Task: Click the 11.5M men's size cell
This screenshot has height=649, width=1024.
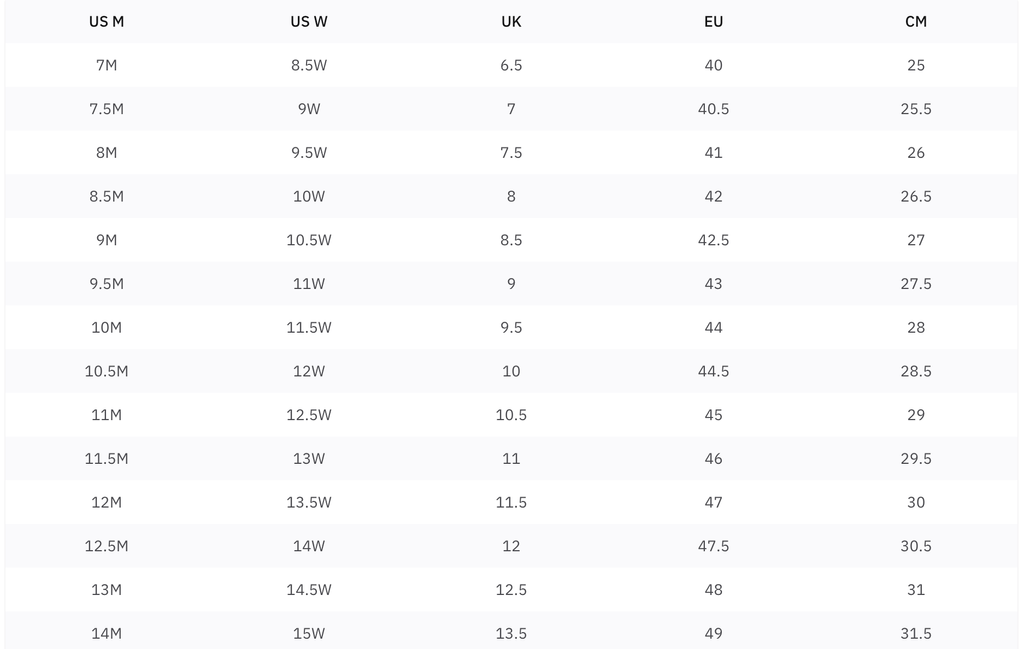Action: tap(106, 459)
